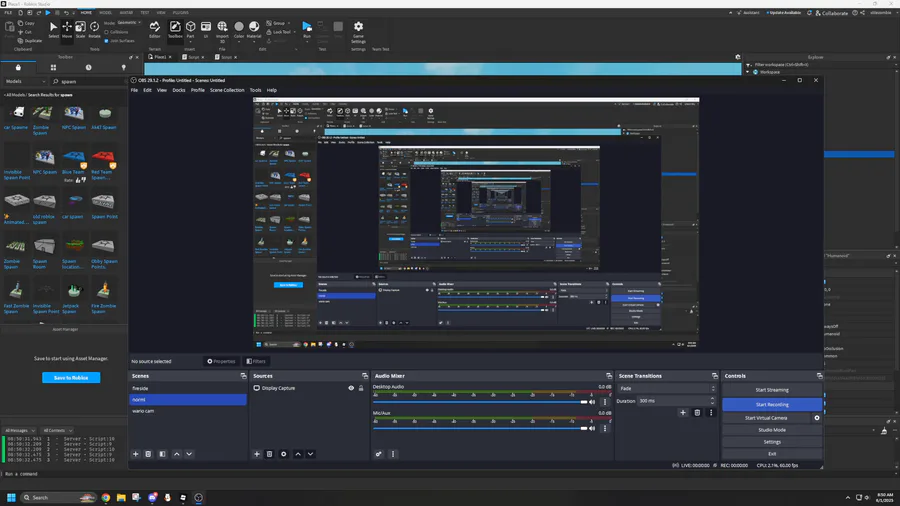The height and width of the screenshot is (506, 900).
Task: Insert a Part from the ribbon
Action: coord(191,29)
